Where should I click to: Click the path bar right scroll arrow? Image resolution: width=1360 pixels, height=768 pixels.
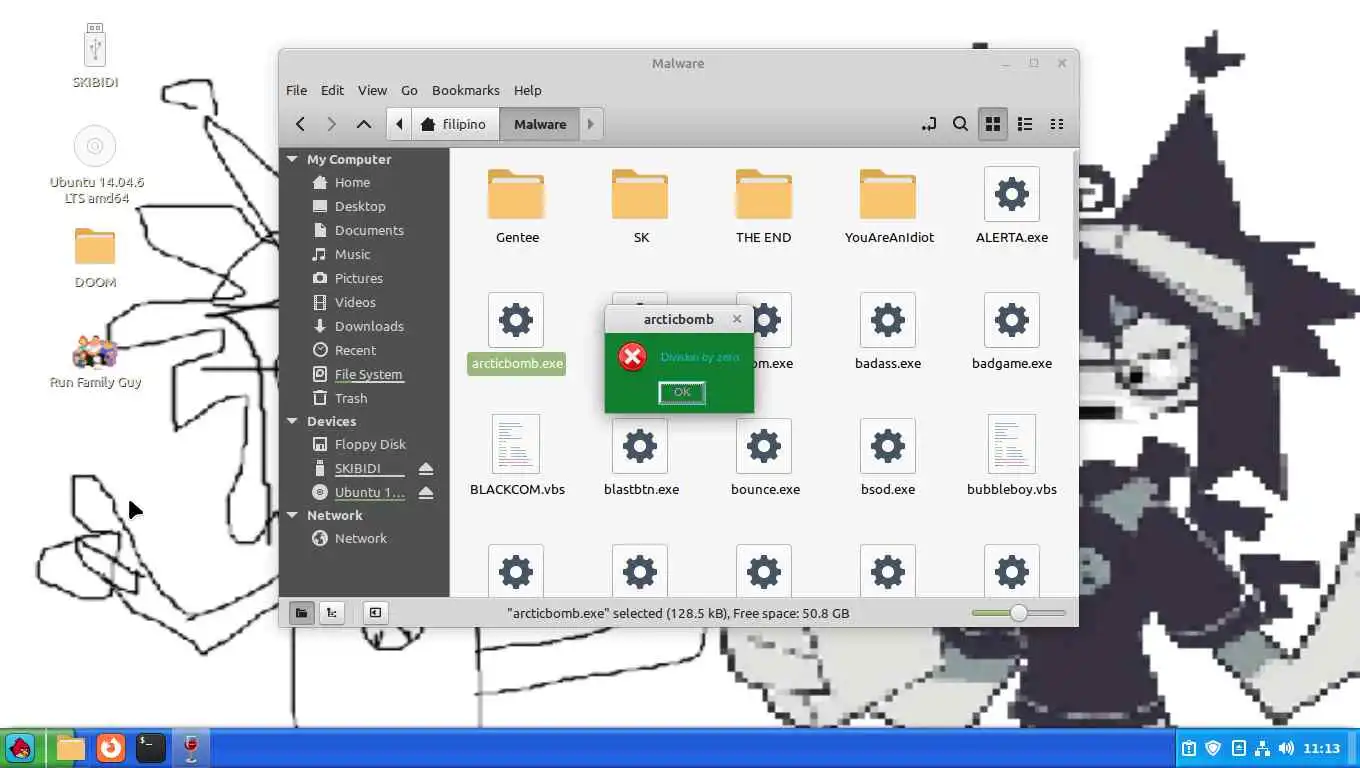(x=591, y=124)
